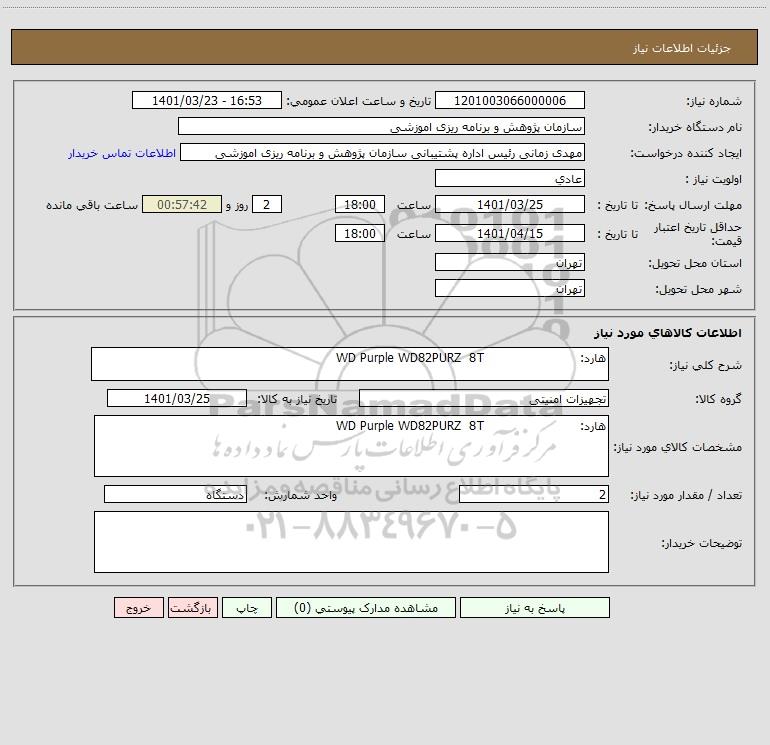
Task: Click the تاریخ نیاز به کالا field
Action: [x=177, y=398]
